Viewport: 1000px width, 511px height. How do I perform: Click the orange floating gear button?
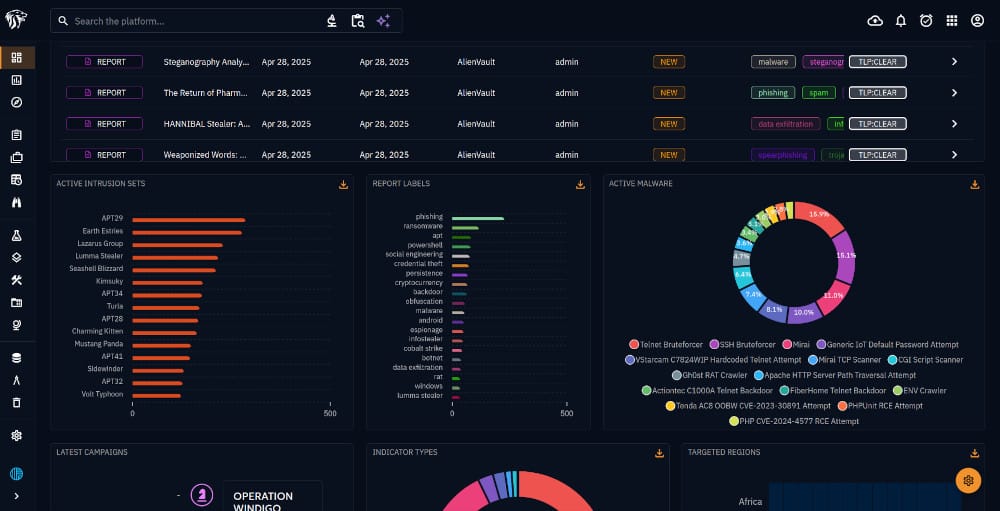point(967,480)
